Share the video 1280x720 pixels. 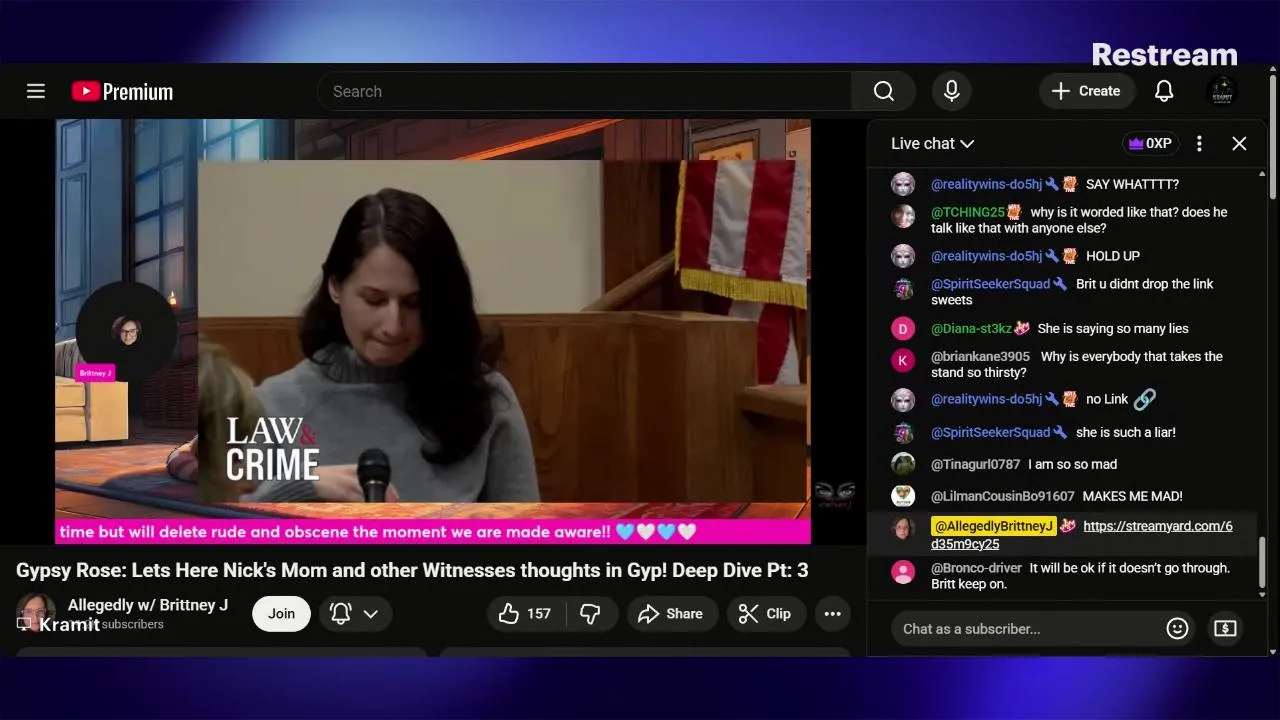click(670, 614)
